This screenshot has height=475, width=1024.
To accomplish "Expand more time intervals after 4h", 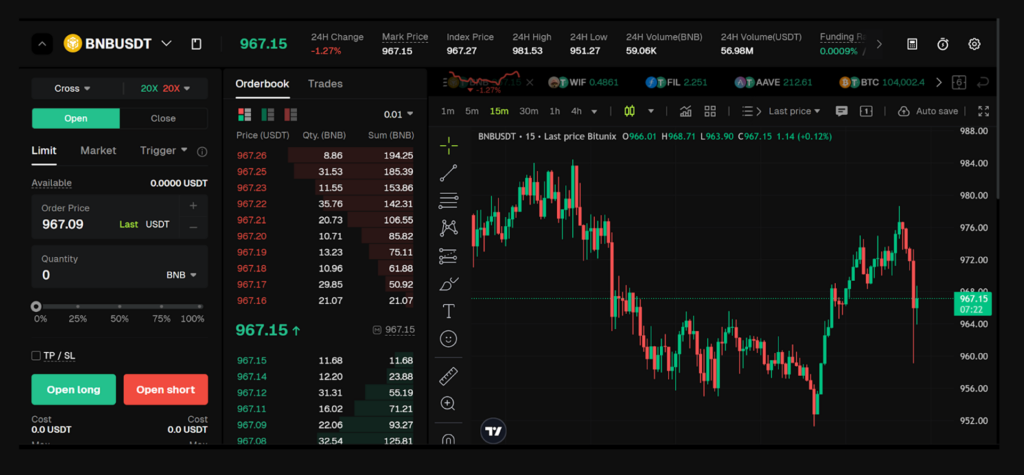I will click(594, 112).
